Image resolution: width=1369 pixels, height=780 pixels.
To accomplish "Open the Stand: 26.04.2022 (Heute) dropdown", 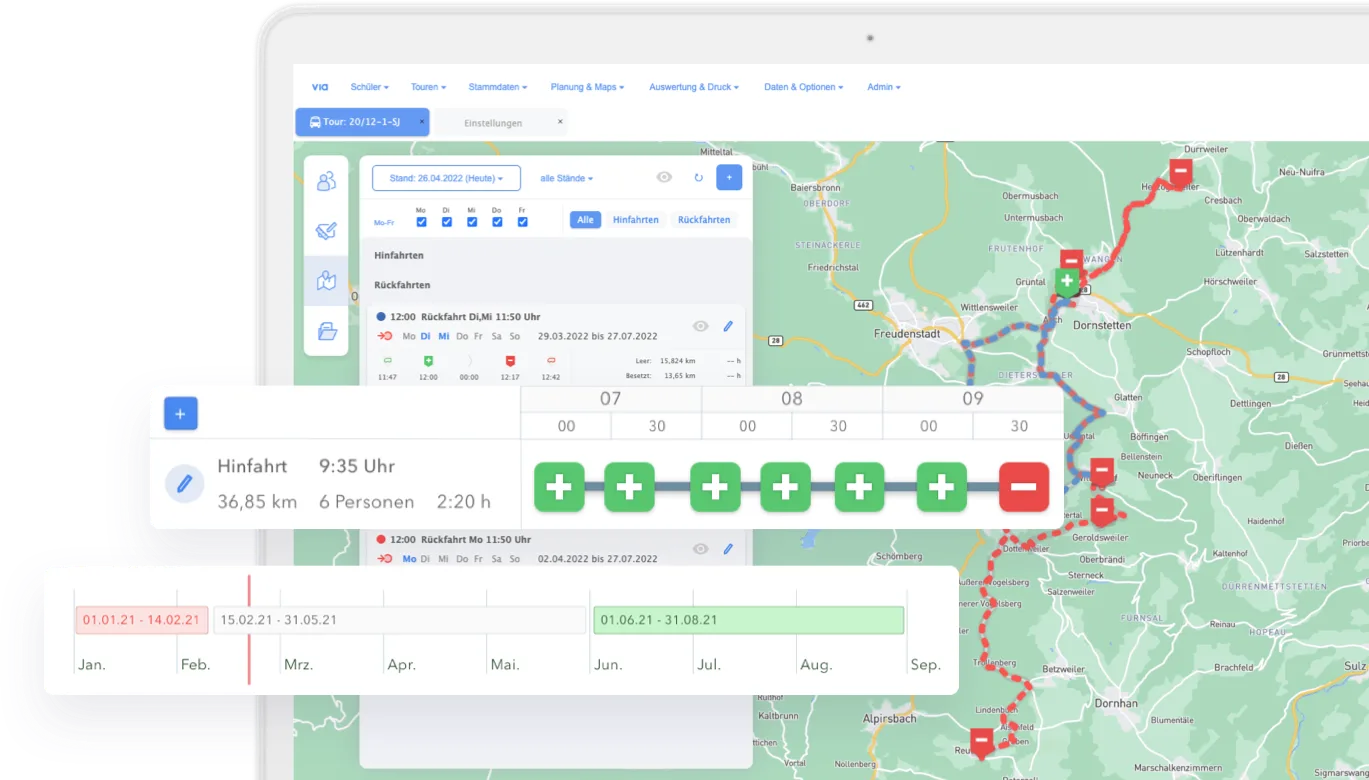I will pyautogui.click(x=446, y=178).
